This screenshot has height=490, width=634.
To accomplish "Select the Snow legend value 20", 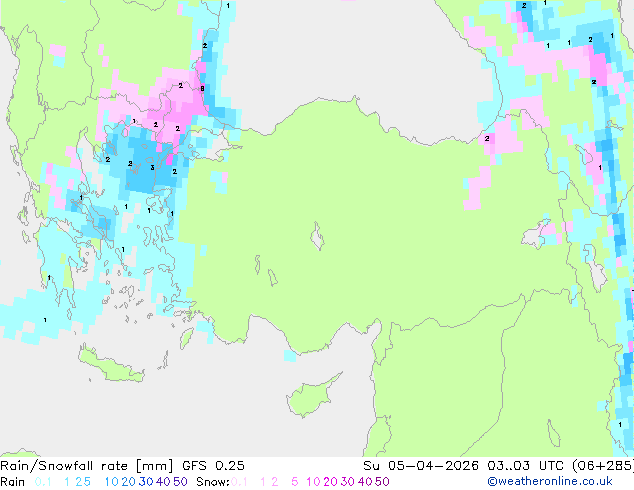I will click(330, 482).
